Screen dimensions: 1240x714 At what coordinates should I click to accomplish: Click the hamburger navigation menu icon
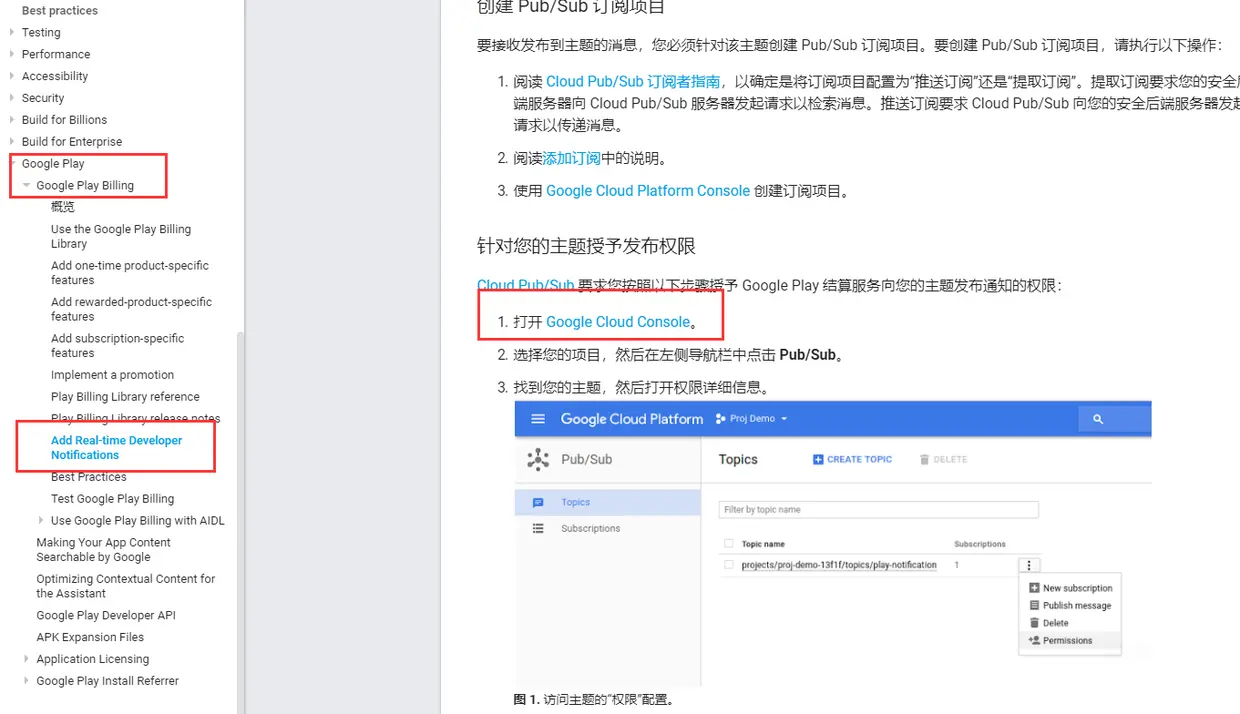537,418
